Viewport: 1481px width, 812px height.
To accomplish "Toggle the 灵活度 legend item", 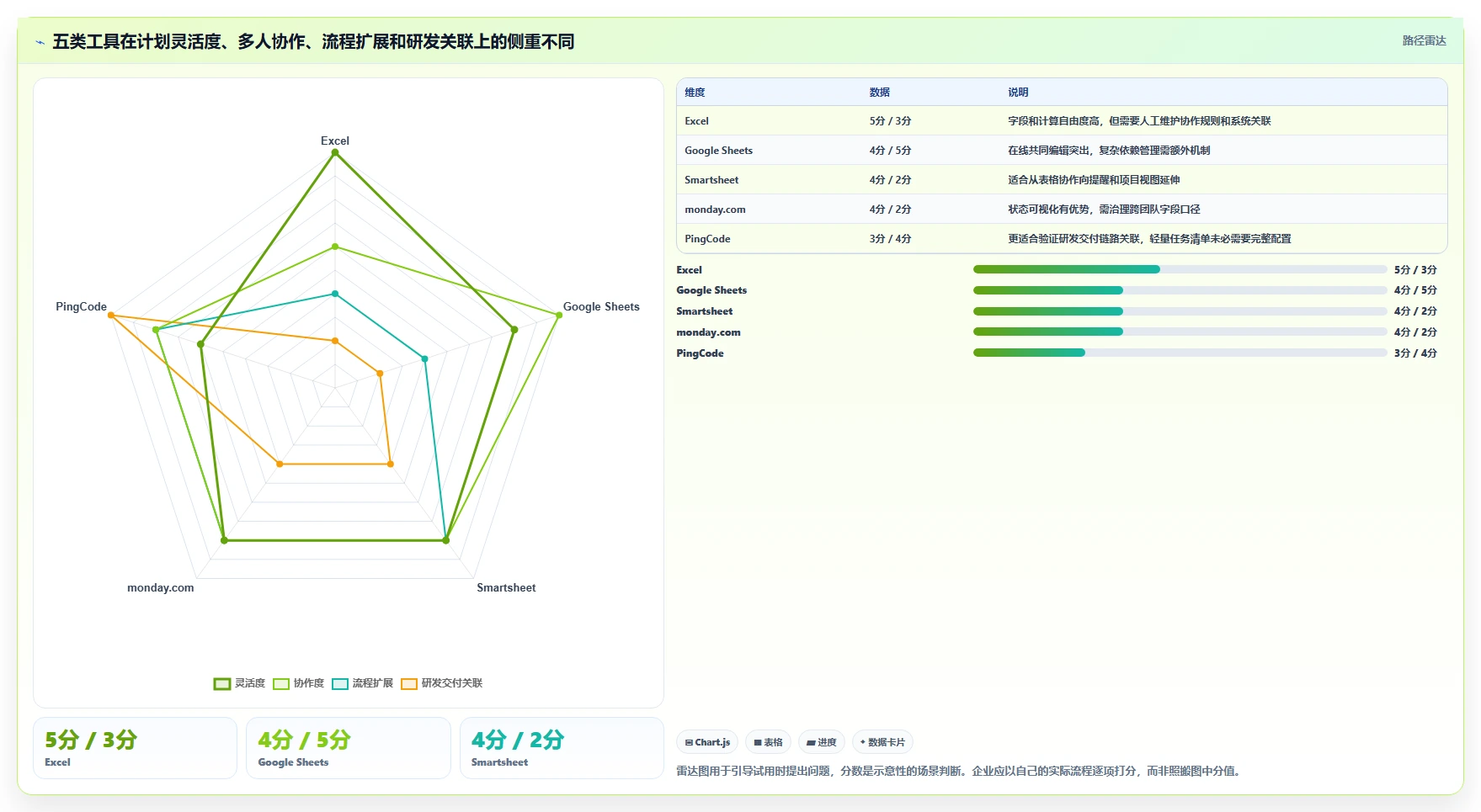I will (239, 683).
